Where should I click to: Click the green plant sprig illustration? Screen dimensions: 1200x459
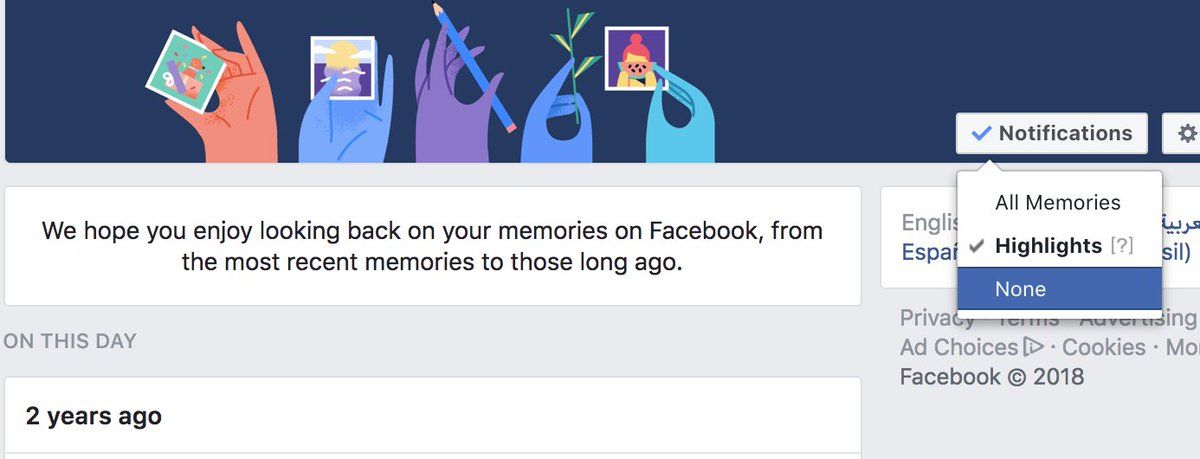coord(575,60)
